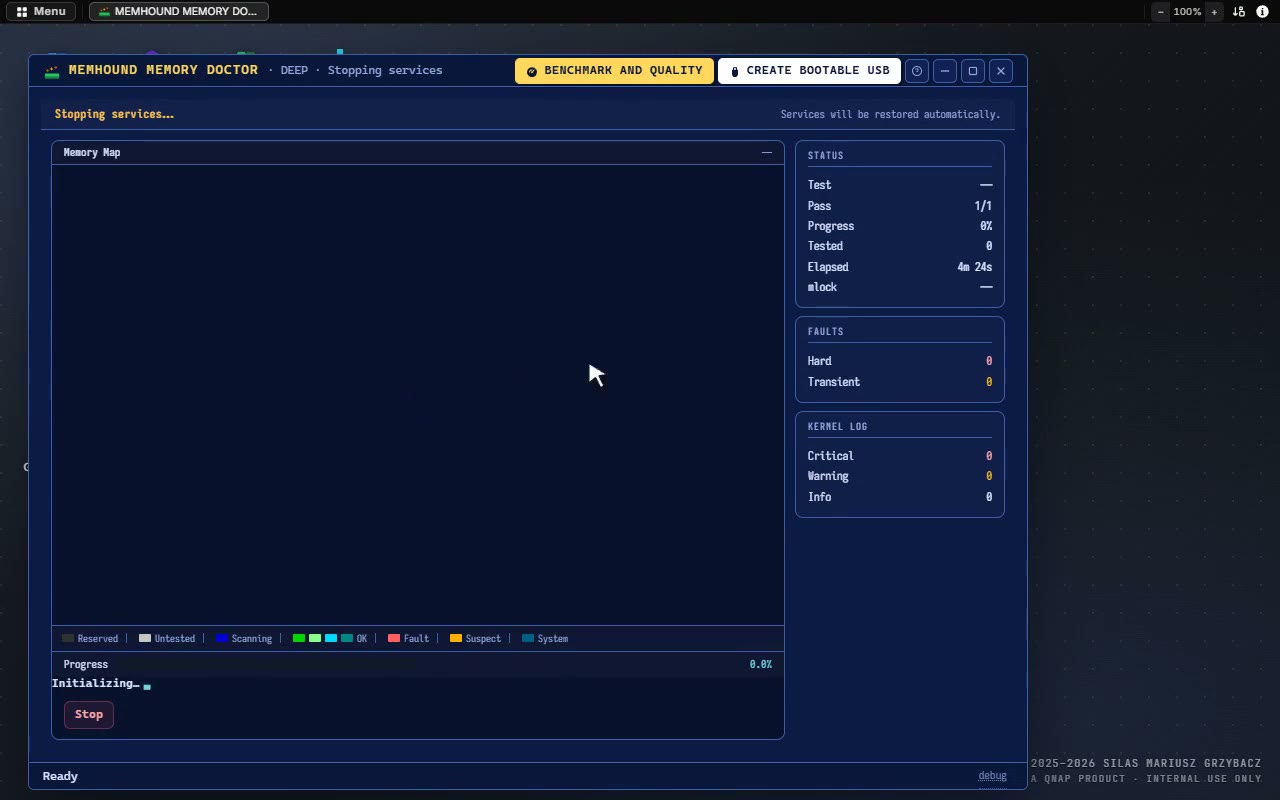This screenshot has width=1280, height=800.
Task: Click the mlock status row
Action: point(900,287)
